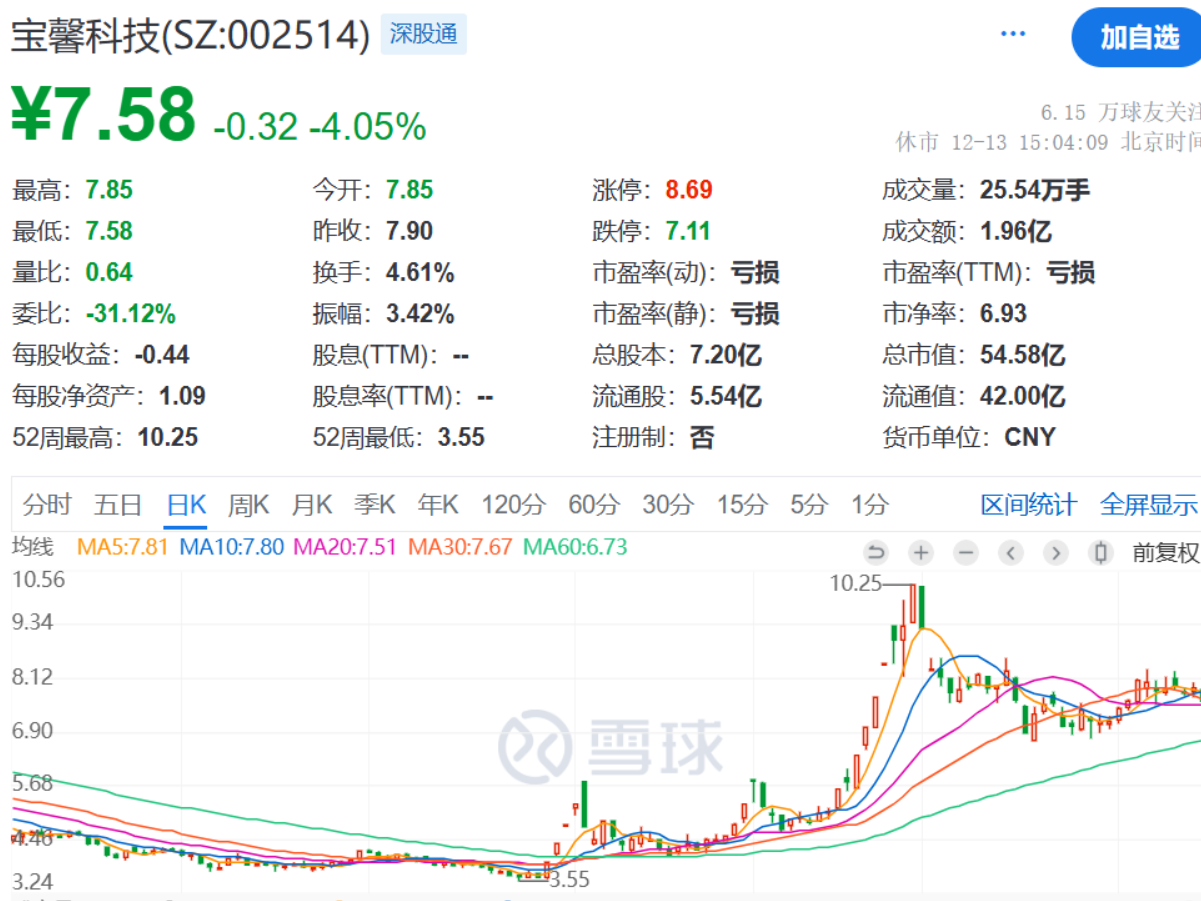Click the MA60:6.73 legend label
The height and width of the screenshot is (901, 1201).
click(576, 547)
